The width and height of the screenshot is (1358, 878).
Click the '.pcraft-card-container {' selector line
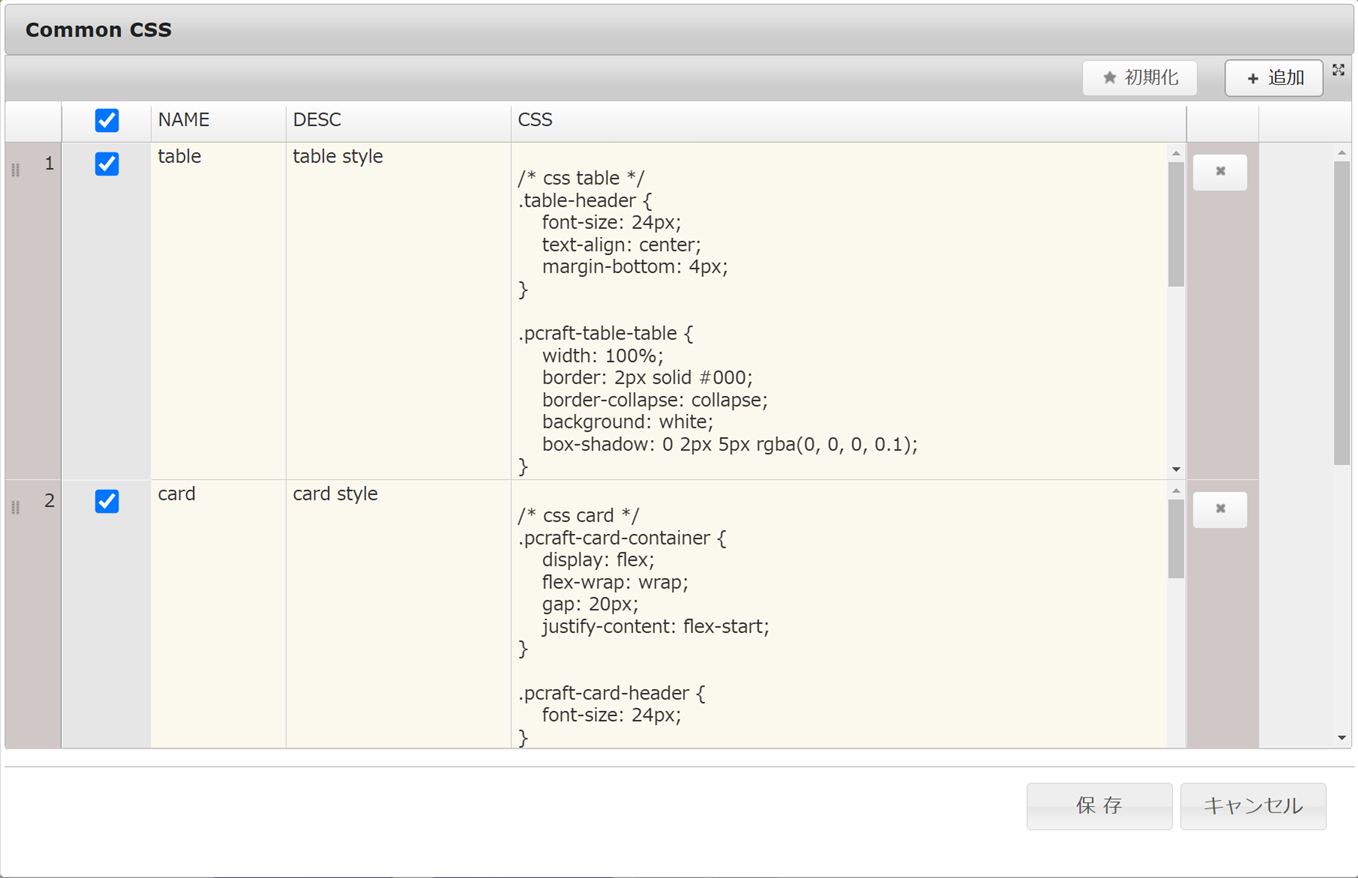click(622, 538)
